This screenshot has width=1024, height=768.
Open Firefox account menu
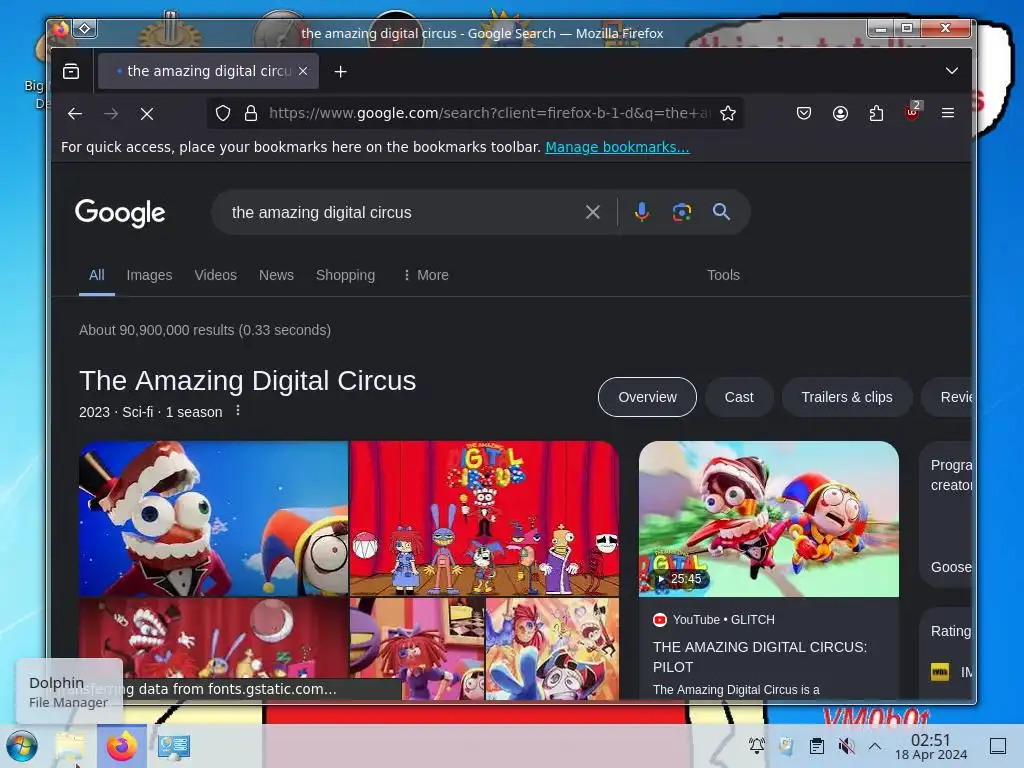840,114
